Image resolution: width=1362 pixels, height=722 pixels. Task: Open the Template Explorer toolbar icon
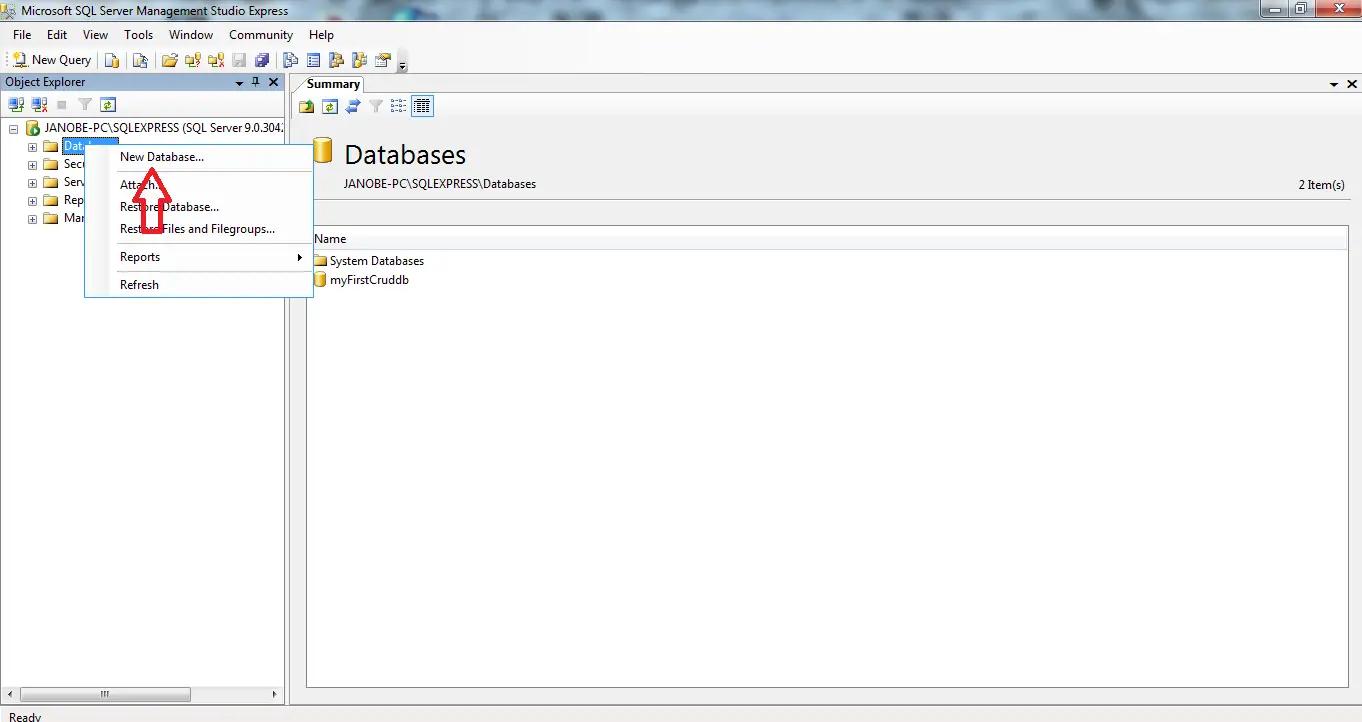359,60
